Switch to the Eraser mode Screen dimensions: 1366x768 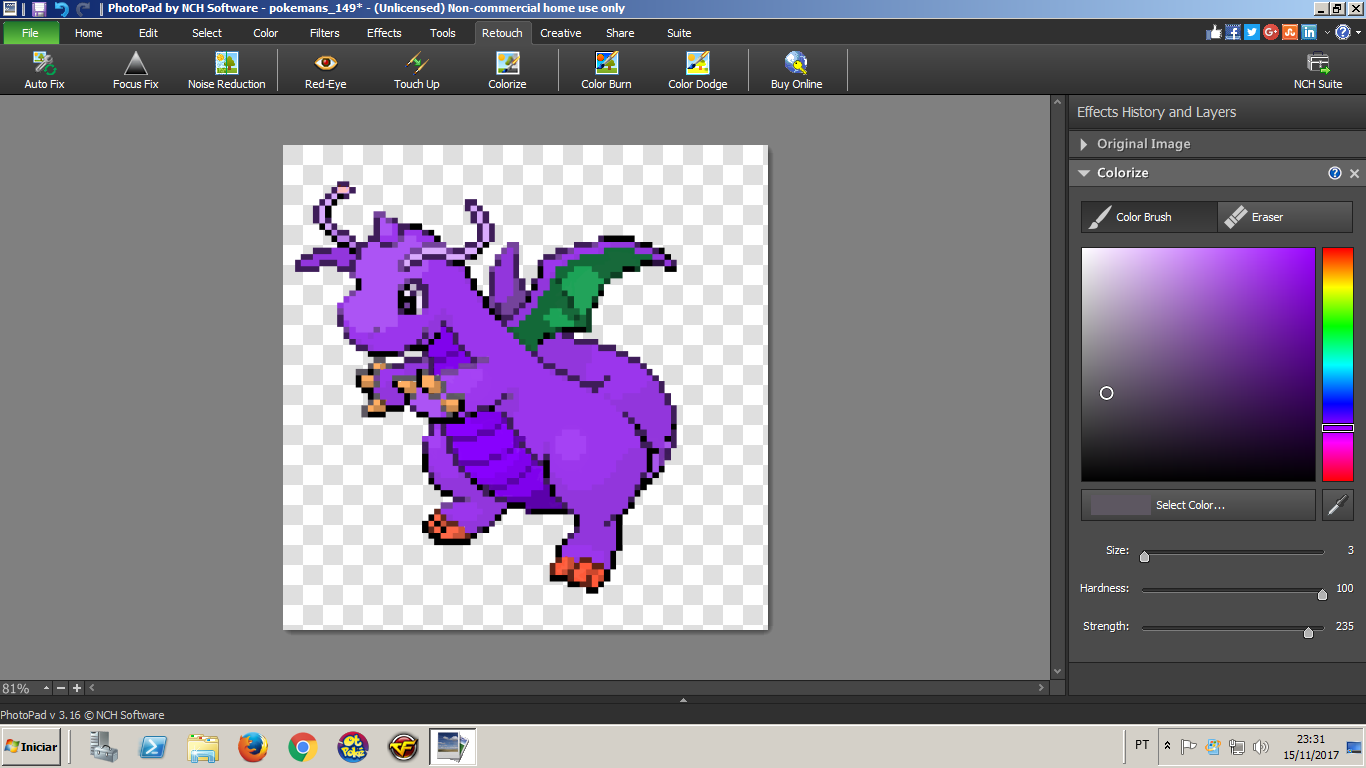1285,217
